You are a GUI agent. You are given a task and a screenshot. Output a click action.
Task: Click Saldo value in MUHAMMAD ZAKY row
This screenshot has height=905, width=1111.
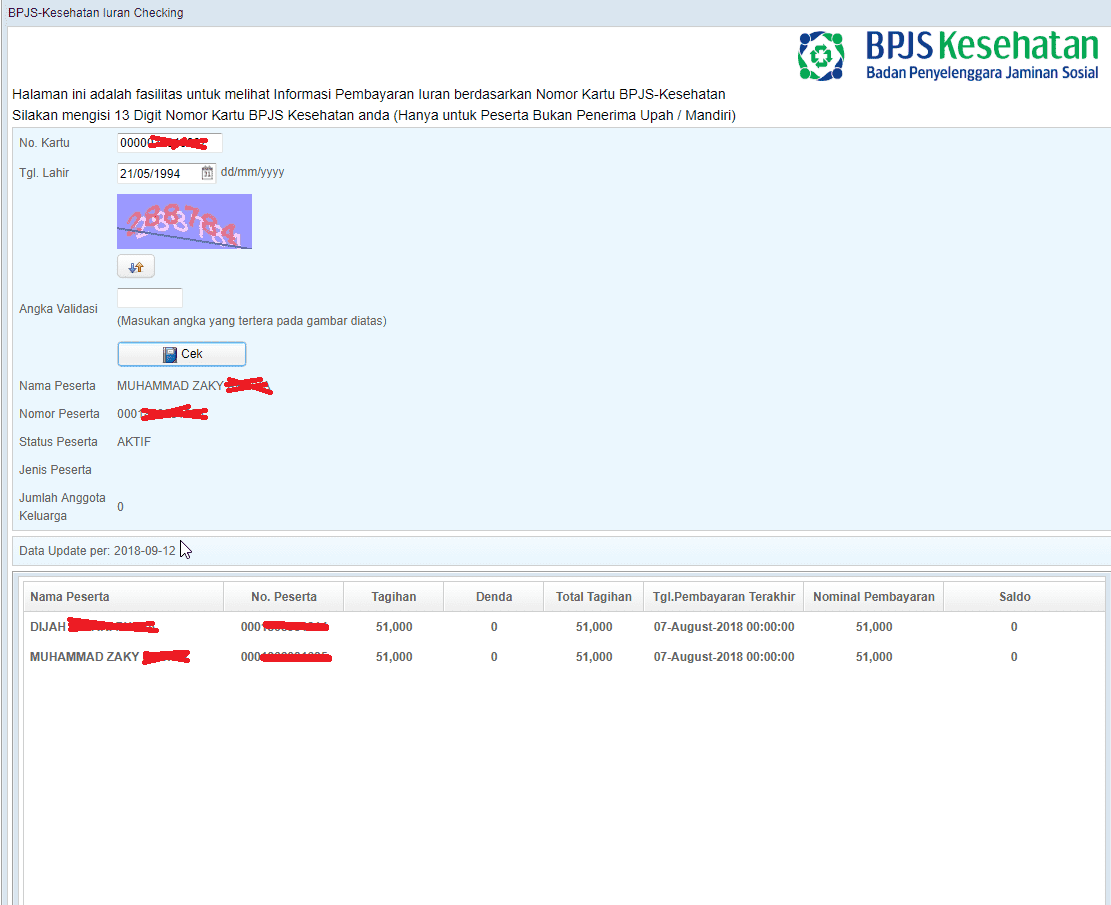pyautogui.click(x=1014, y=657)
